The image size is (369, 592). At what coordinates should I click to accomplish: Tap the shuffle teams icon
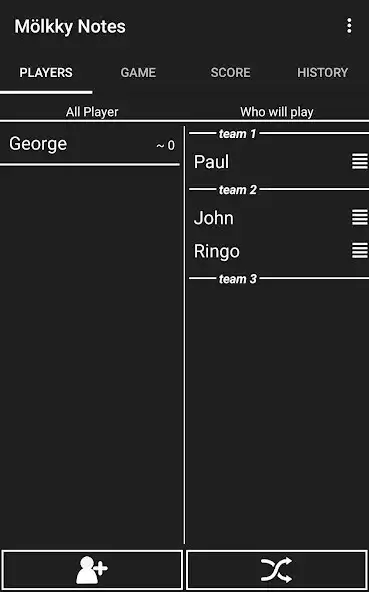point(277,570)
